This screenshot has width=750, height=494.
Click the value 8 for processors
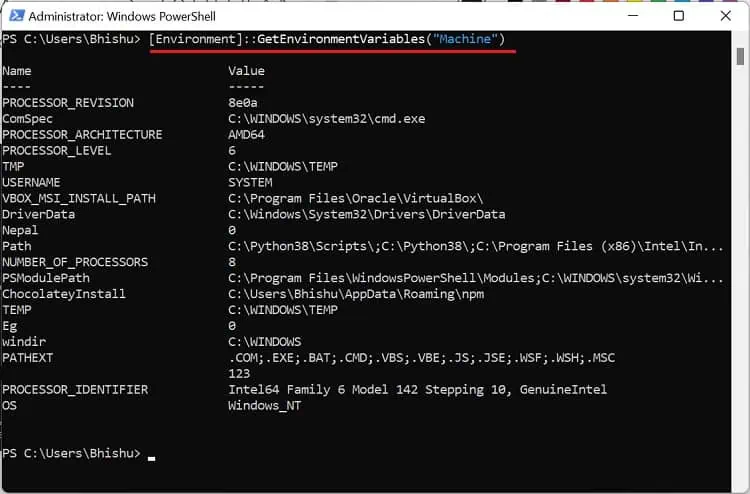(x=232, y=262)
